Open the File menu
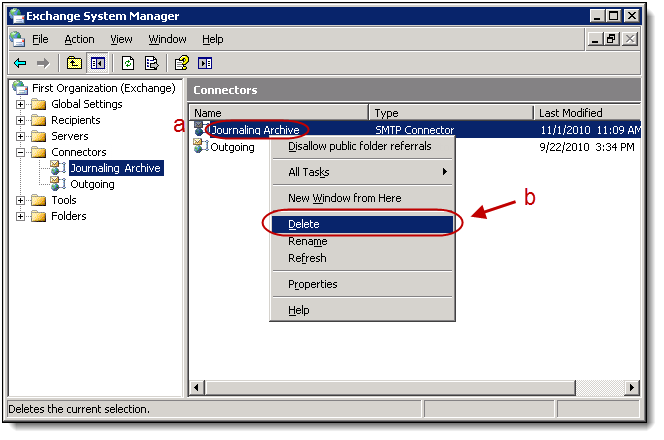664x440 pixels. click(x=40, y=39)
